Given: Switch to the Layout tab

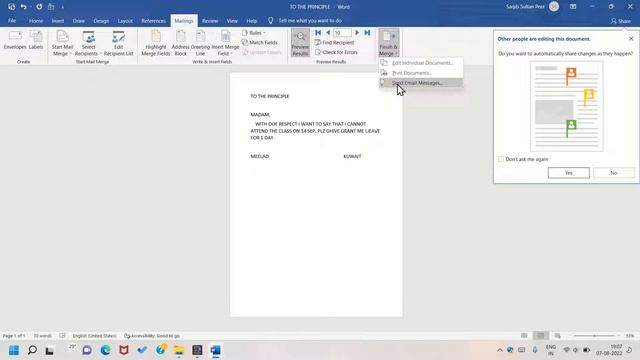Looking at the screenshot, I should [x=125, y=21].
